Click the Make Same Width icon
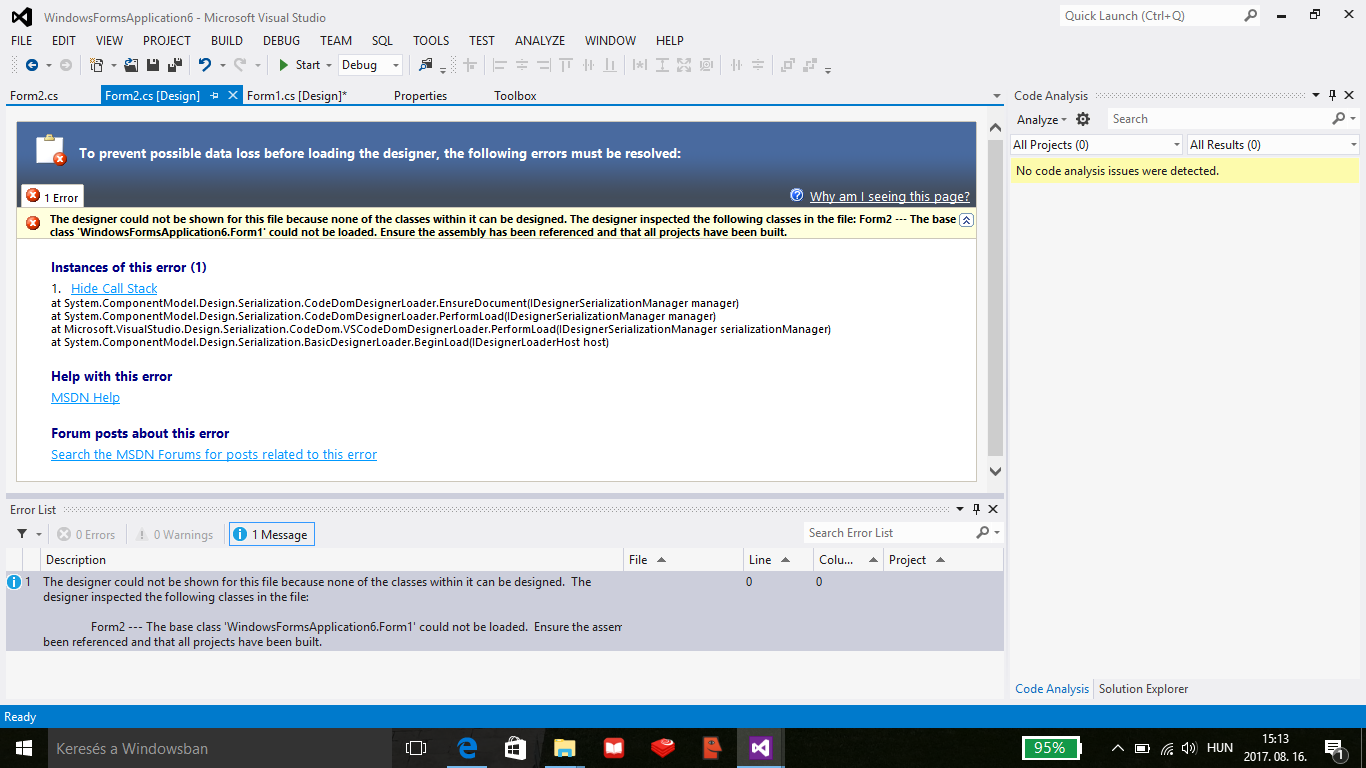The width and height of the screenshot is (1366, 768). click(x=641, y=65)
